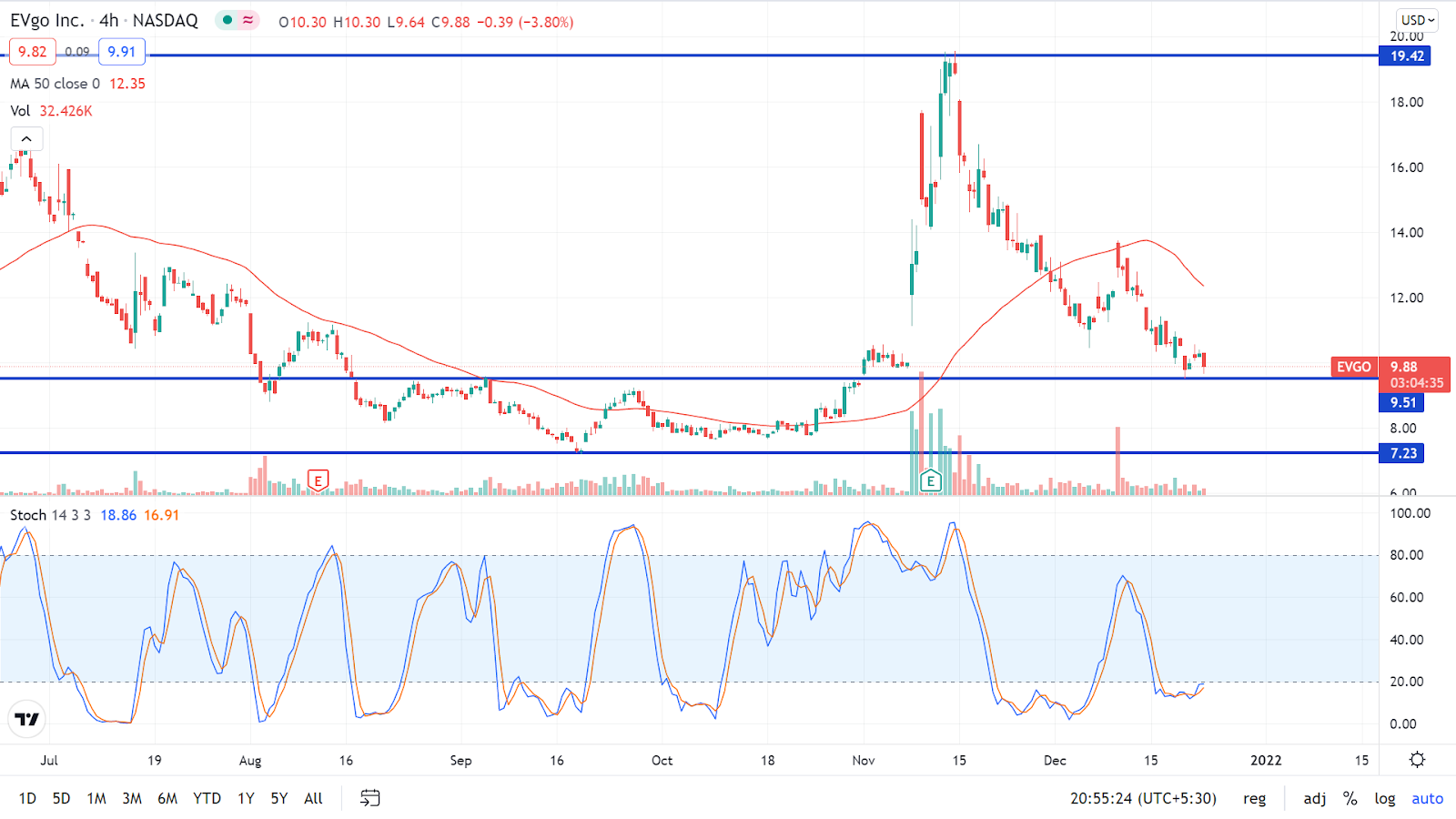
Task: Select the 5D time range
Action: 61,798
